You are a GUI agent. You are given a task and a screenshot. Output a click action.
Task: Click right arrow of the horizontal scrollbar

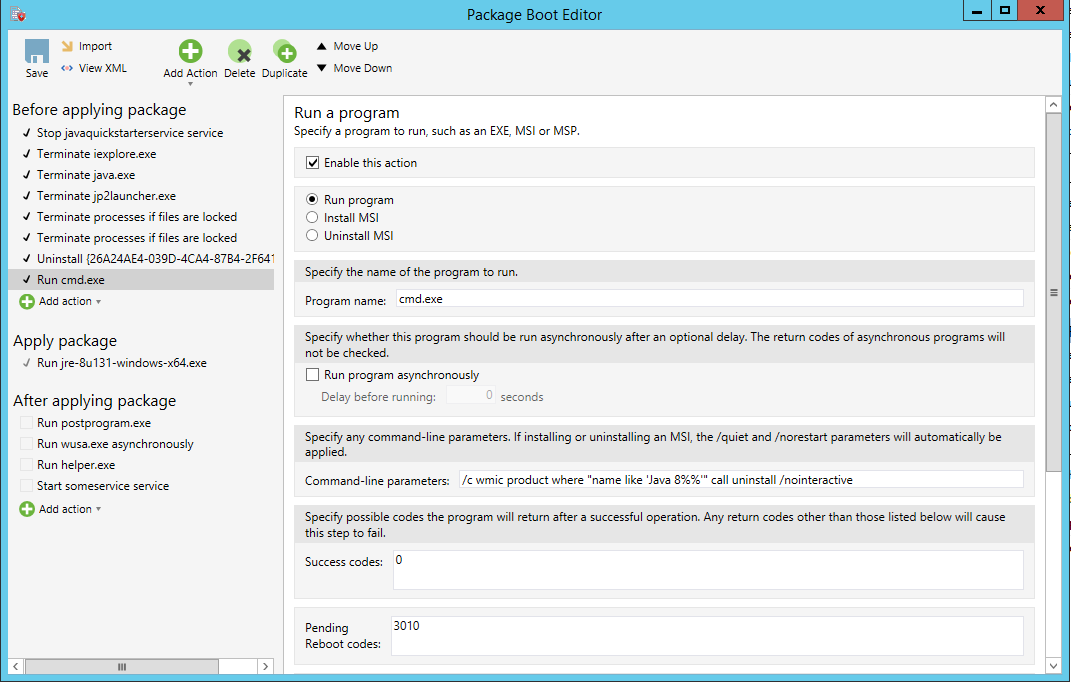point(266,666)
